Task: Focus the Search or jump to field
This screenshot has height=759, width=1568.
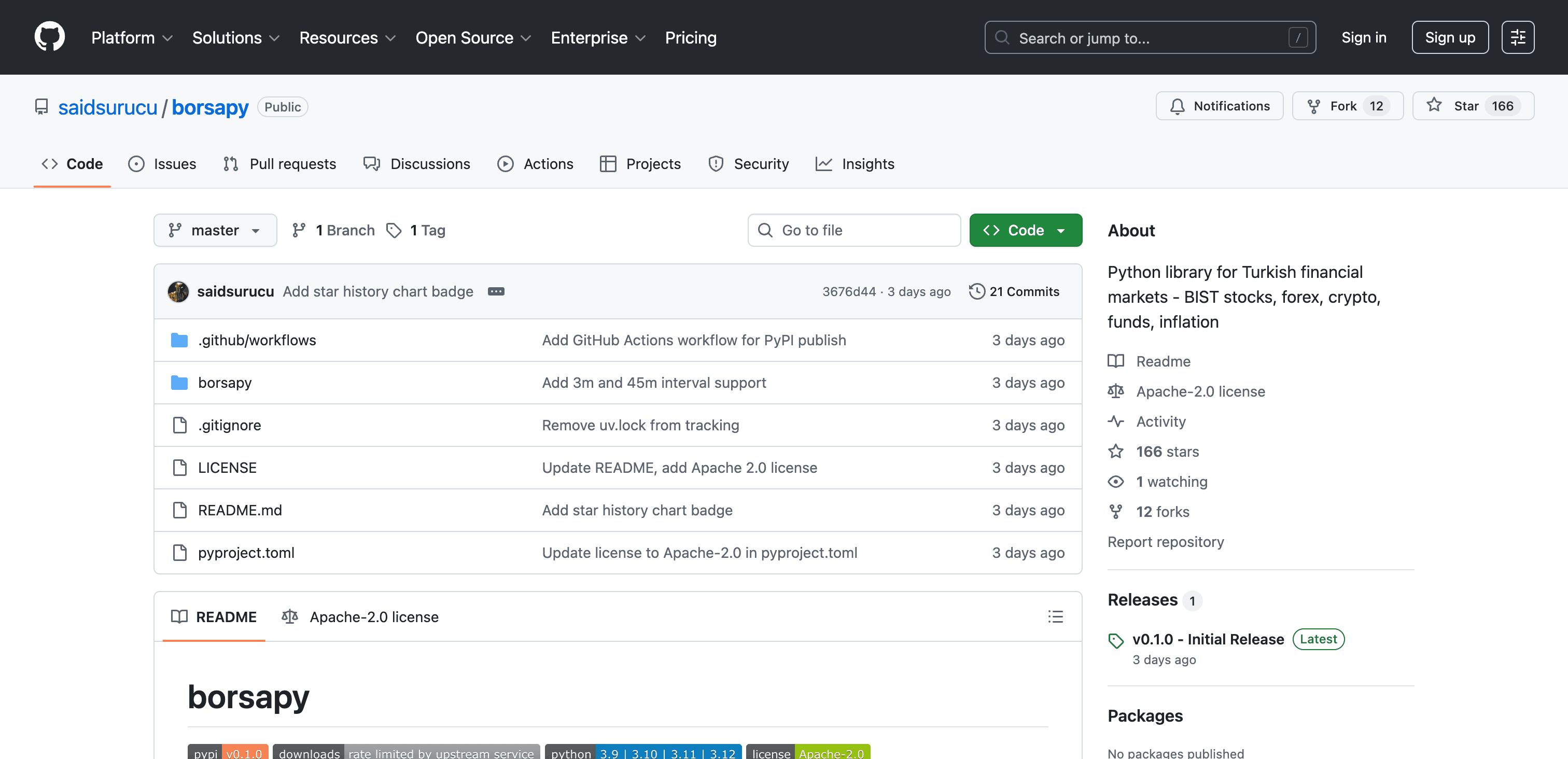Action: pyautogui.click(x=1151, y=38)
